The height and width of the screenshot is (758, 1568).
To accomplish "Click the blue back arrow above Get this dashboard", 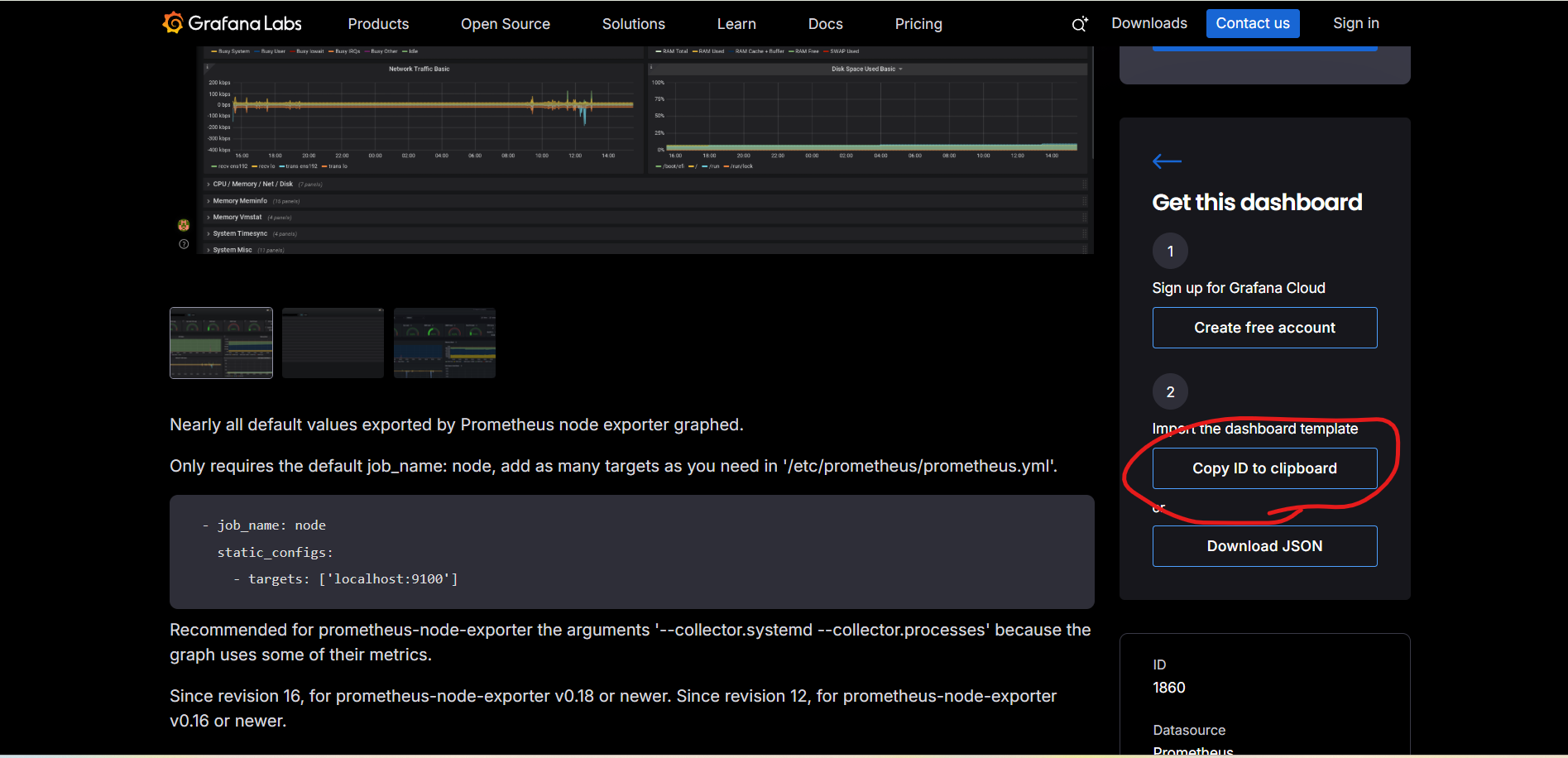I will [1167, 161].
